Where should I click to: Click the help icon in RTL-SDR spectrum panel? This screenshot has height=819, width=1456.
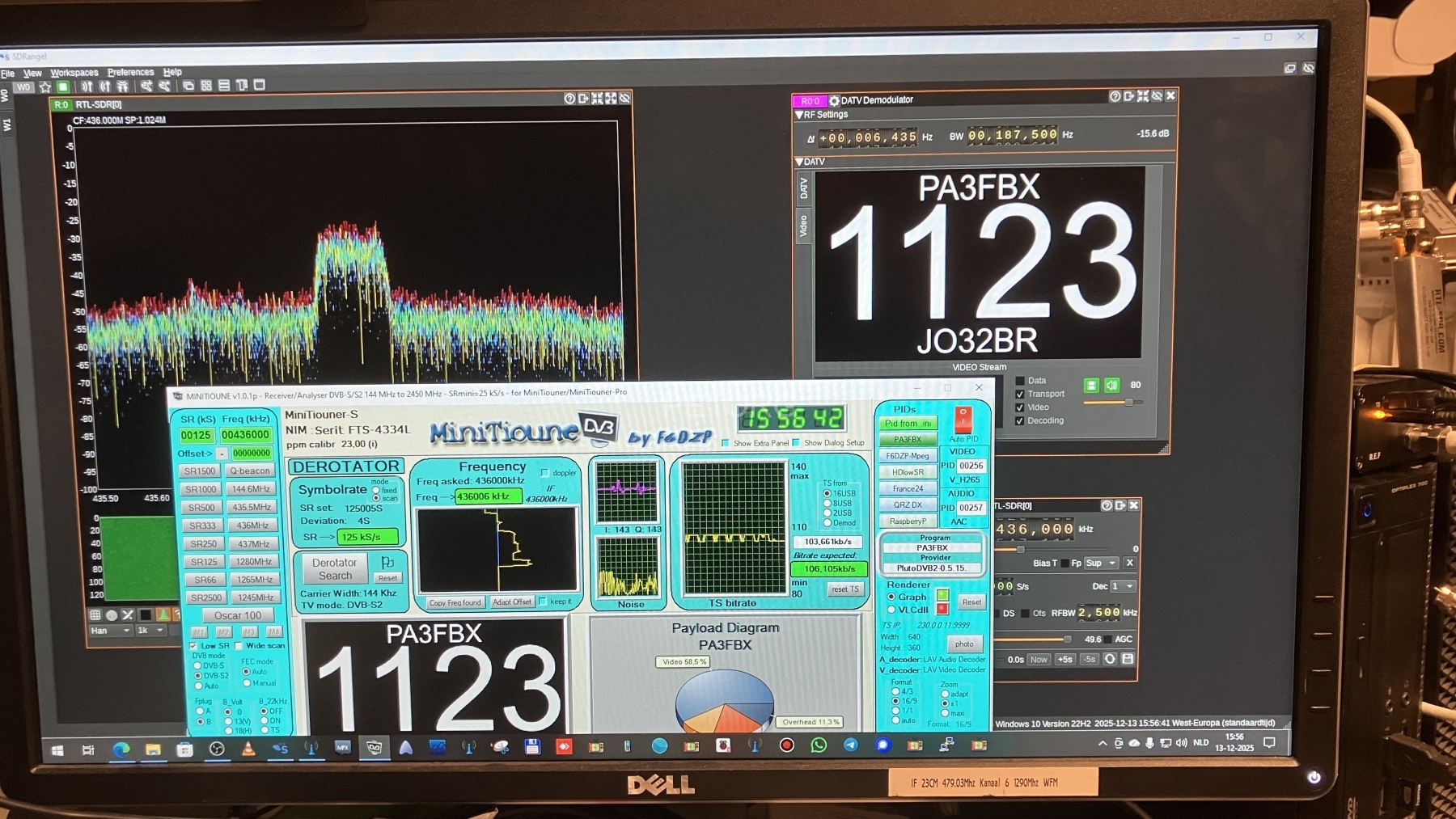pyautogui.click(x=569, y=99)
